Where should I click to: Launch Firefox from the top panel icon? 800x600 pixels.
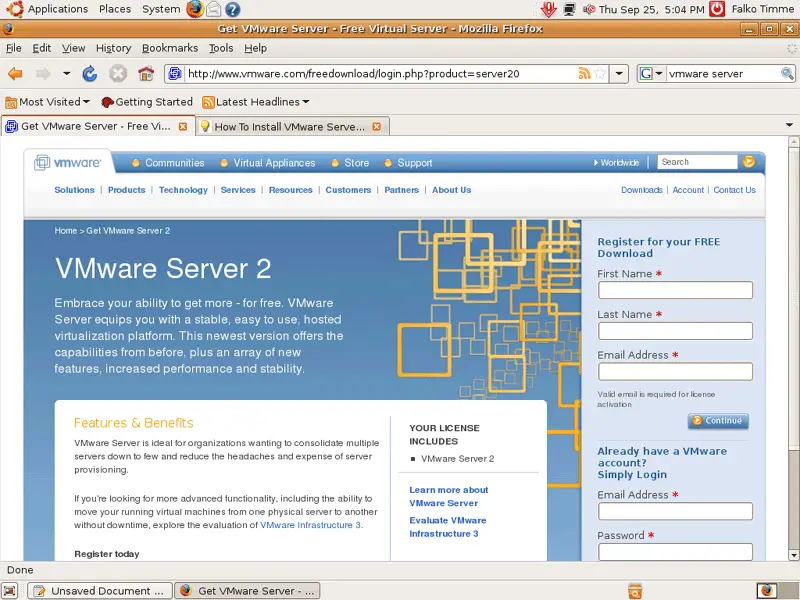[195, 9]
